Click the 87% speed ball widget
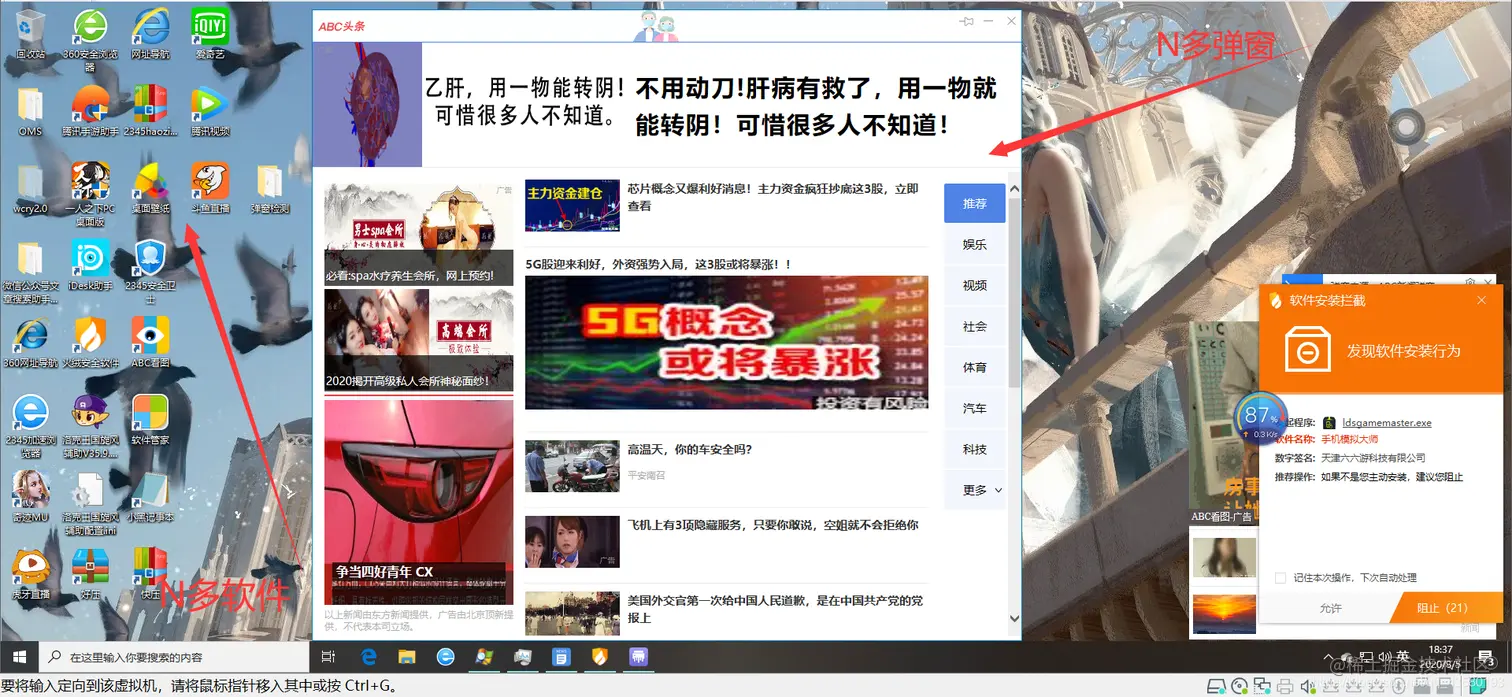1512x697 pixels. (x=1261, y=418)
